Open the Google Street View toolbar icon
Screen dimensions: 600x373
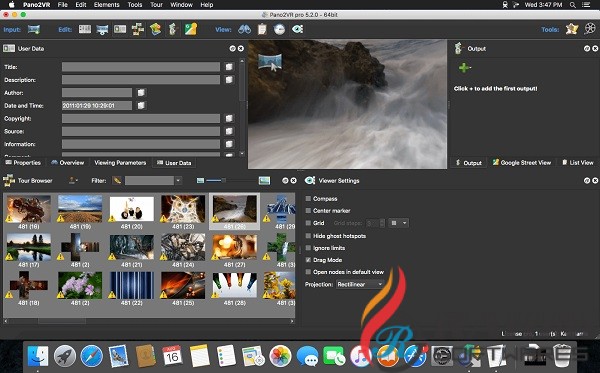tap(191, 29)
